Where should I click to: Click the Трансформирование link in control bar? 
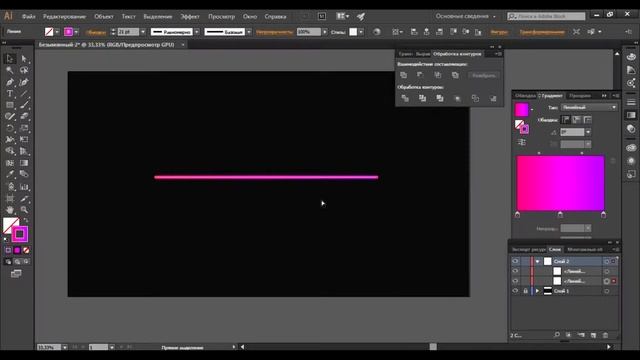542,32
